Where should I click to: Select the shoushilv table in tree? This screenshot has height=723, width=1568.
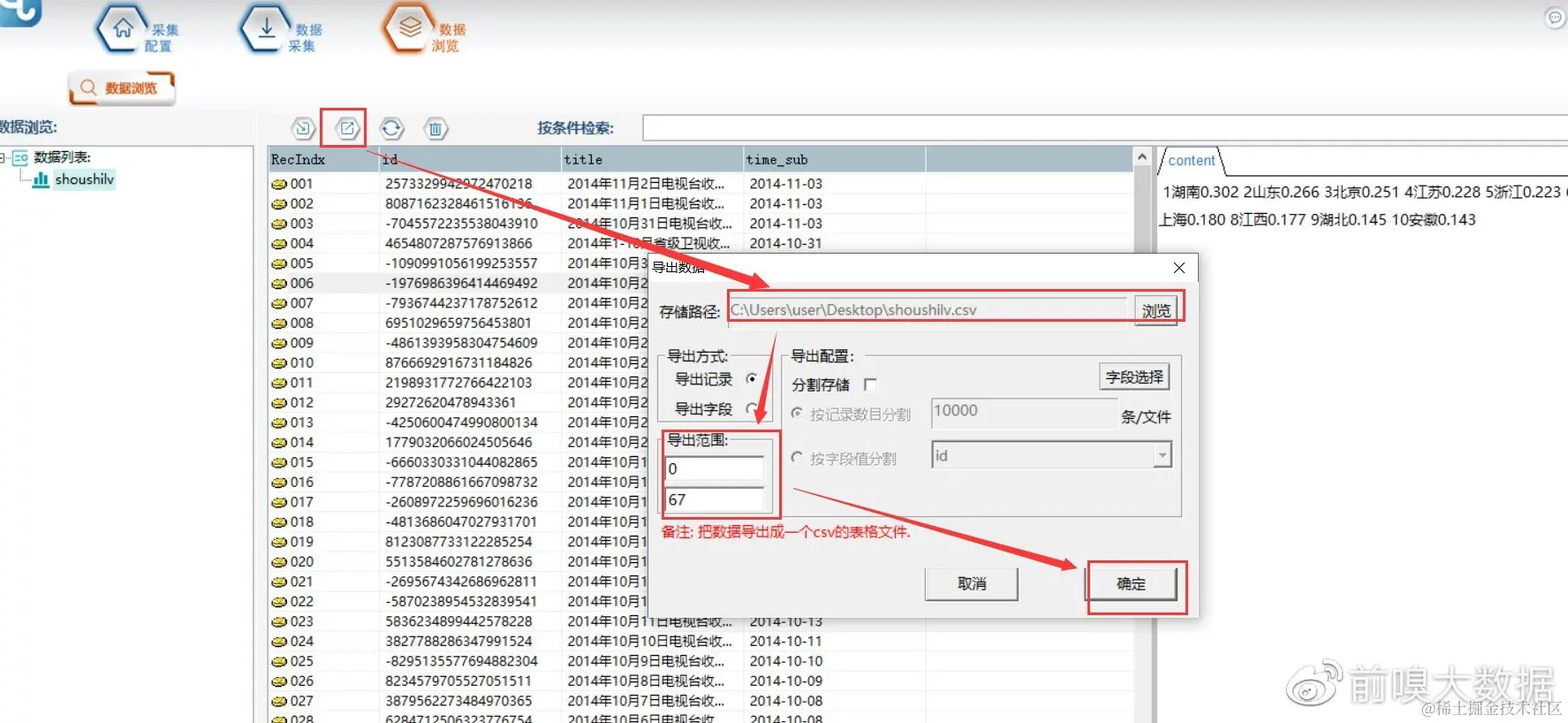coord(84,179)
